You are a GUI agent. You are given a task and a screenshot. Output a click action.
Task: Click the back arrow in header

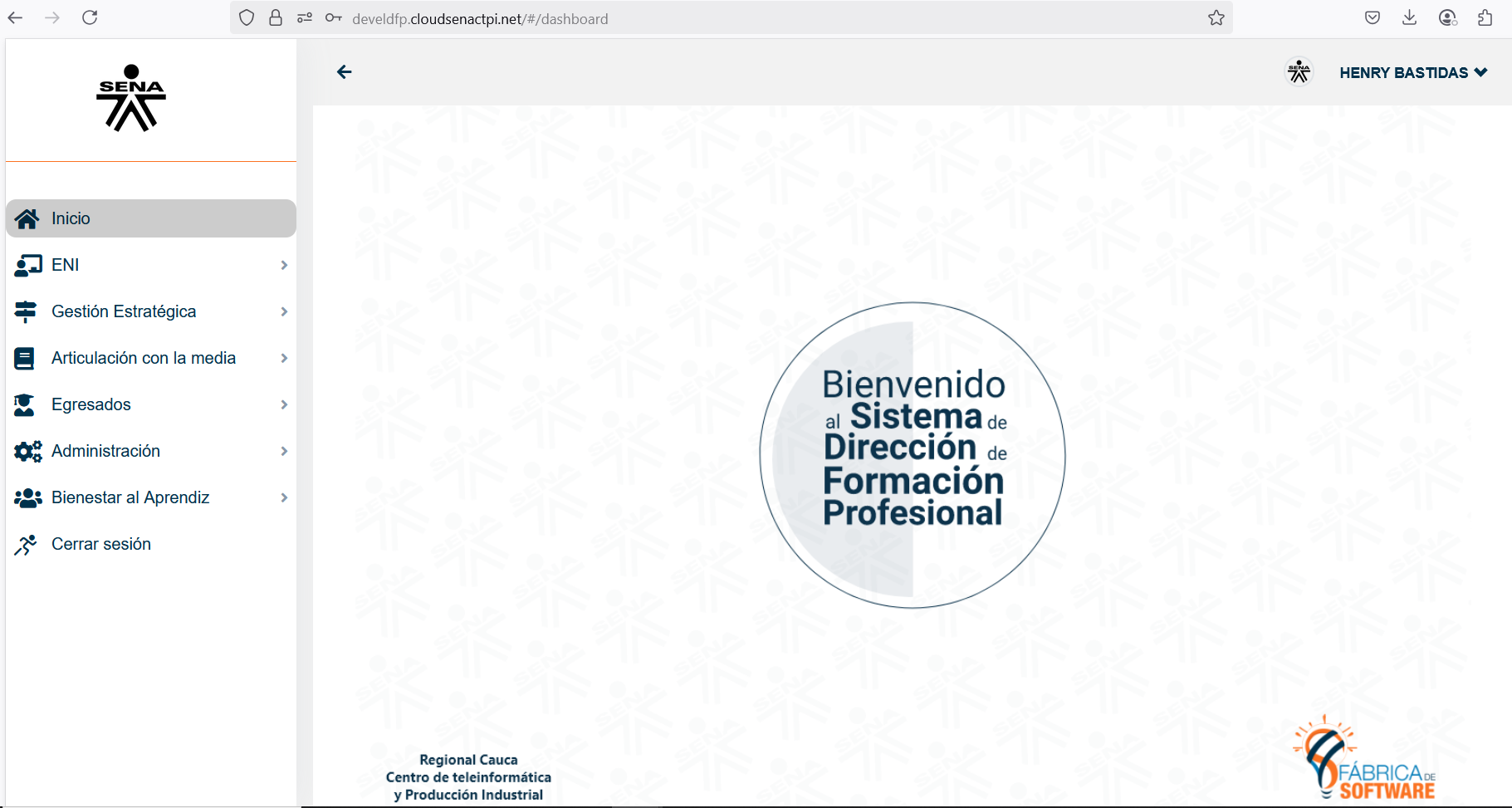(345, 72)
